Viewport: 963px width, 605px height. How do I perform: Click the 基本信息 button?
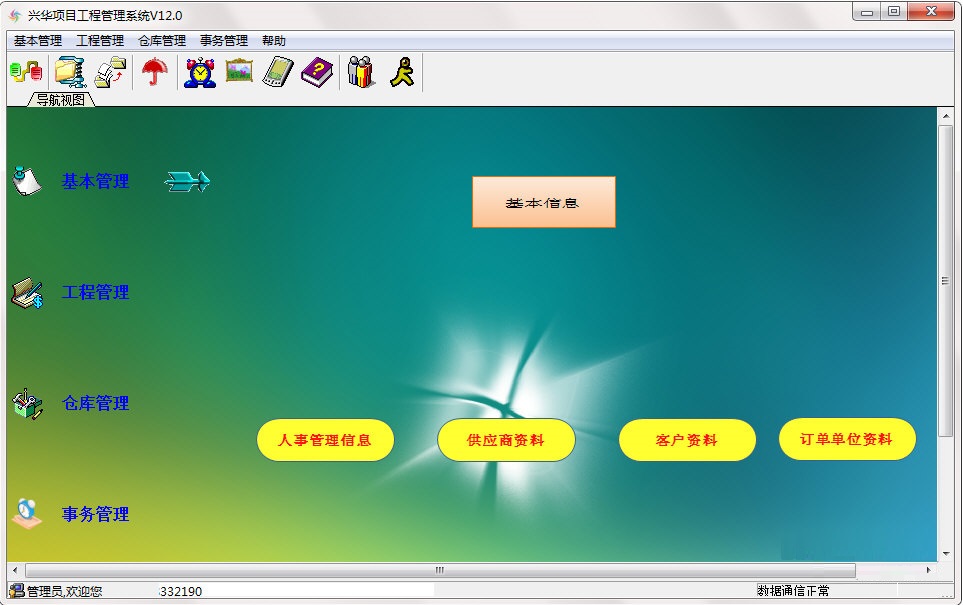543,201
